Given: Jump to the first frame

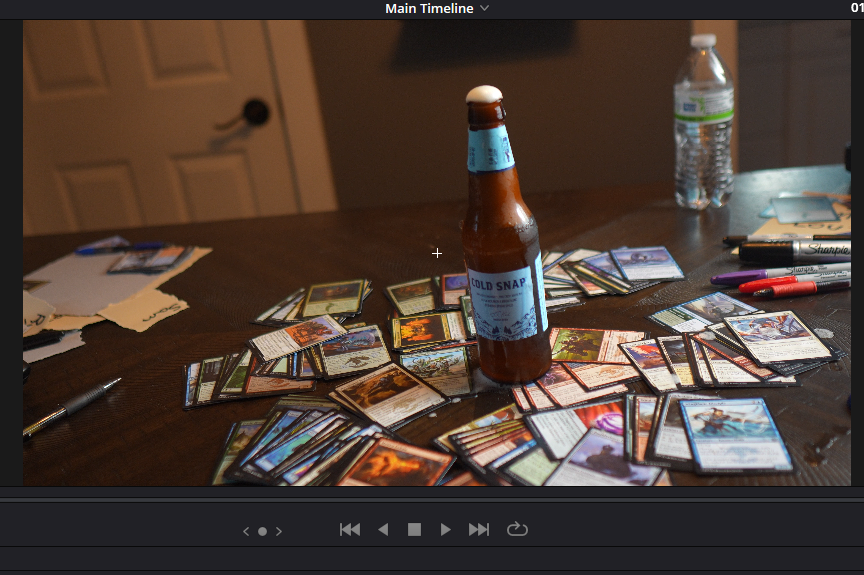Looking at the screenshot, I should coord(350,530).
